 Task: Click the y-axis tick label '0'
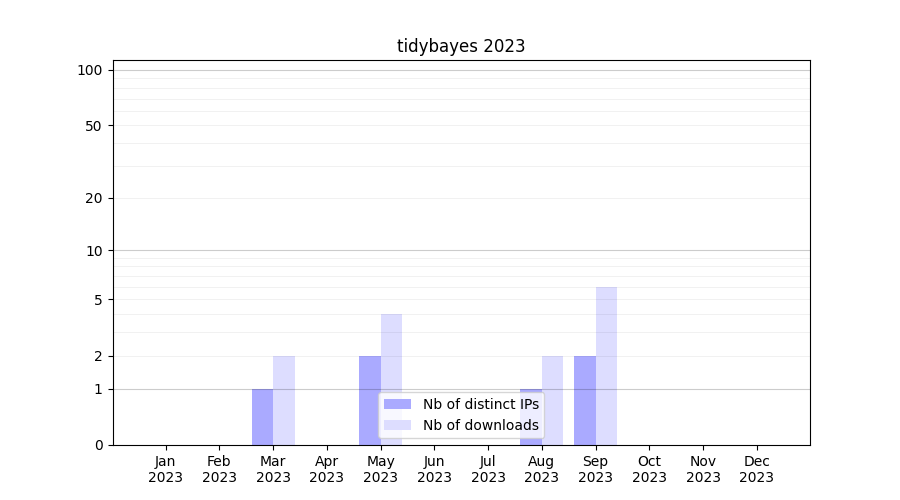point(98,445)
